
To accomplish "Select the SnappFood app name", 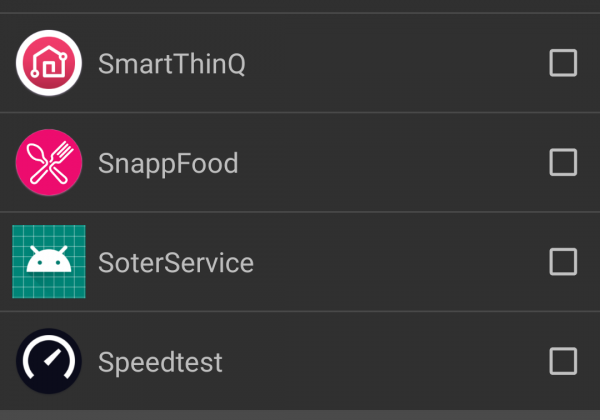I will (168, 164).
